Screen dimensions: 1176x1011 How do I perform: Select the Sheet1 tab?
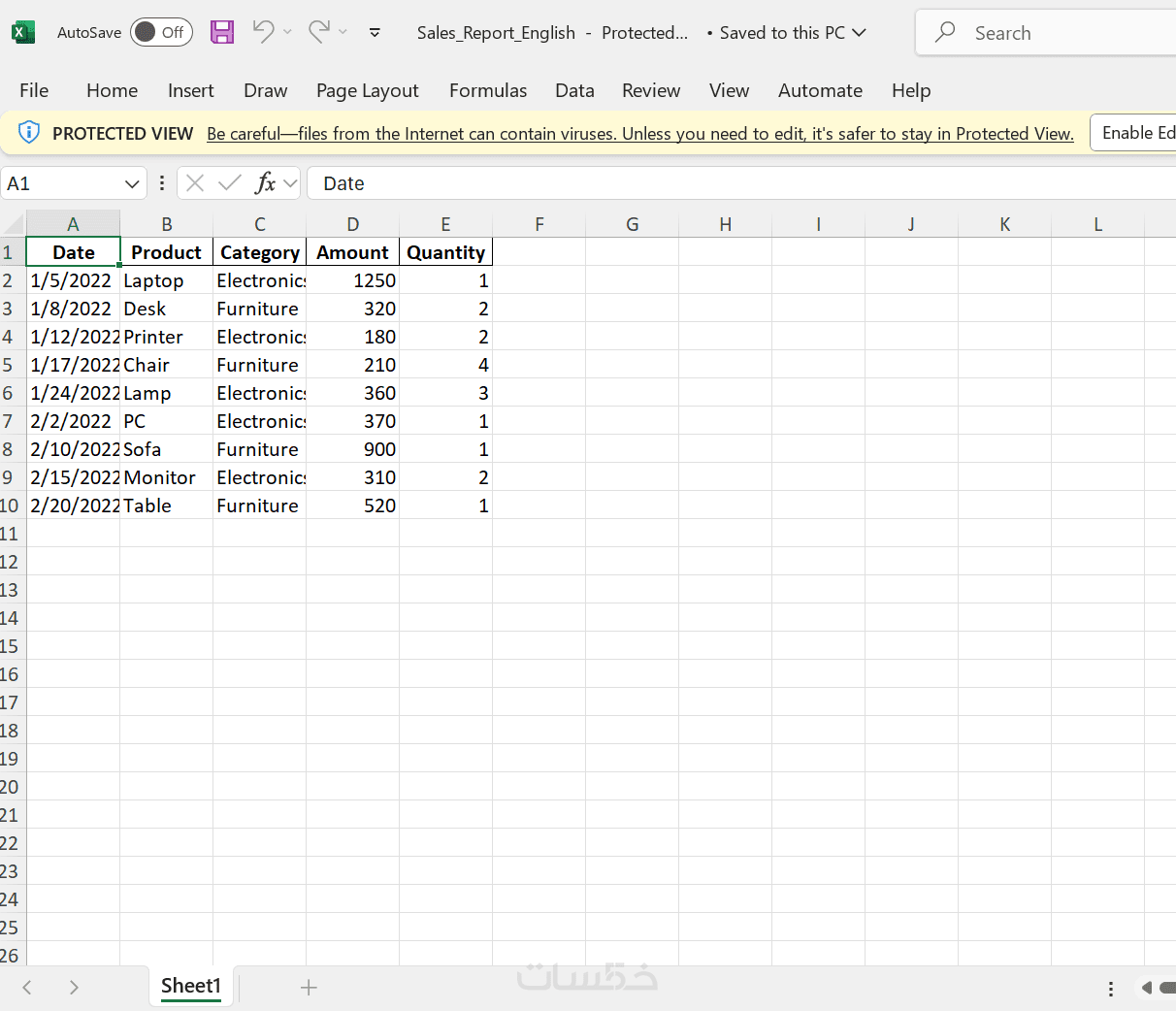tap(191, 987)
